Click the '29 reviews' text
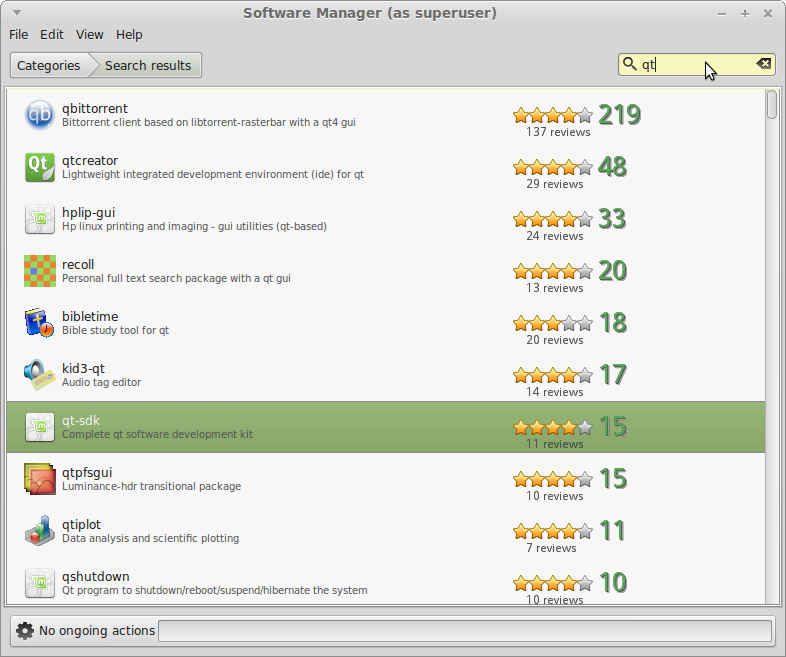Viewport: 786px width, 657px height. pyautogui.click(x=555, y=184)
